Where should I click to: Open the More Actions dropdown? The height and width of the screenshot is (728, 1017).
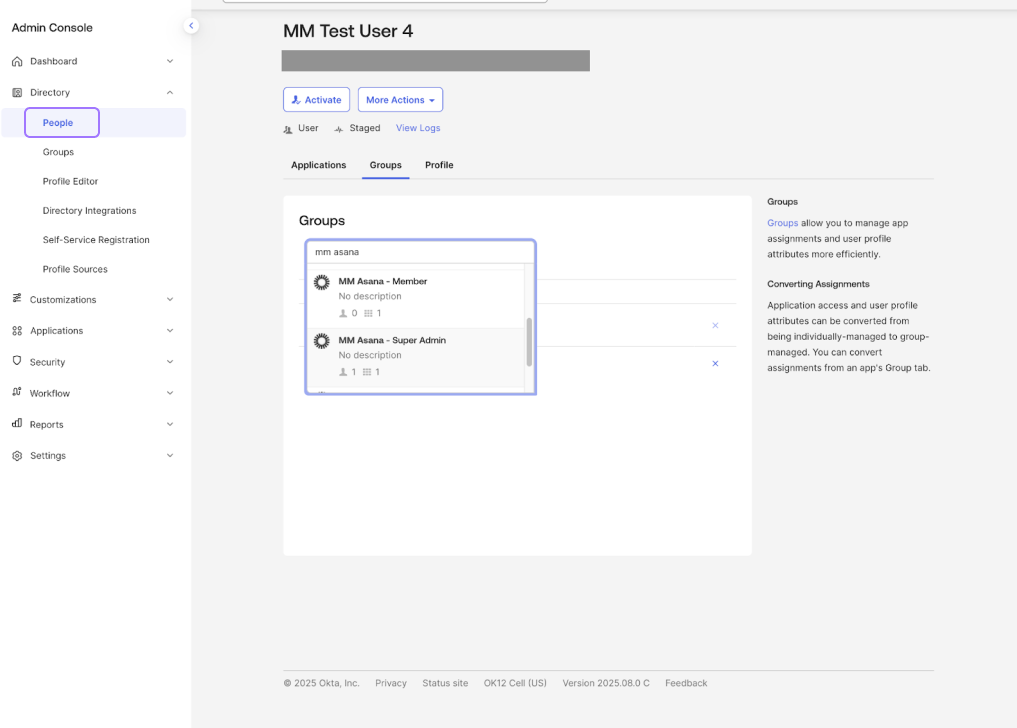pos(400,100)
